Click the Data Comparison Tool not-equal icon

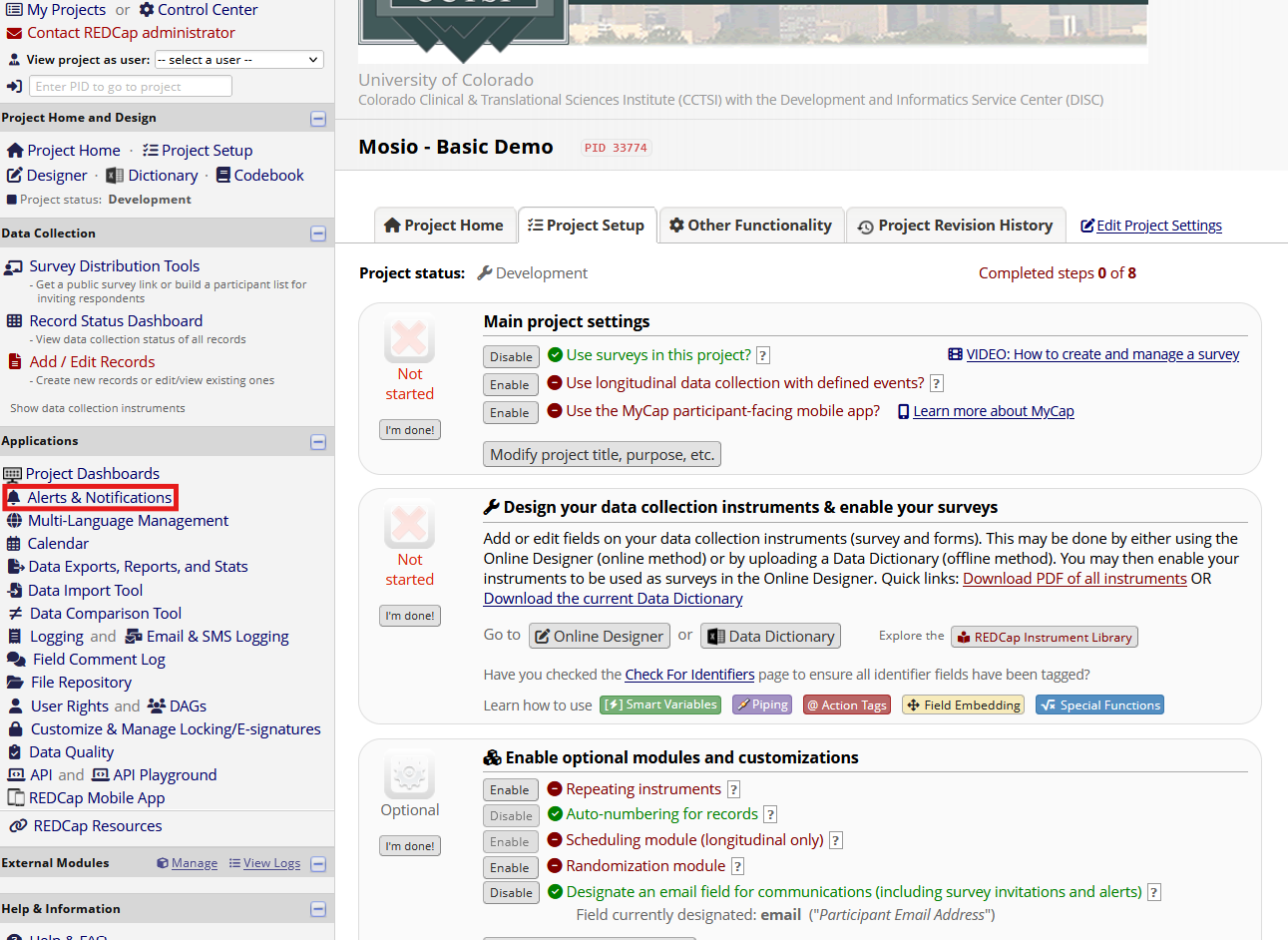pyautogui.click(x=15, y=614)
